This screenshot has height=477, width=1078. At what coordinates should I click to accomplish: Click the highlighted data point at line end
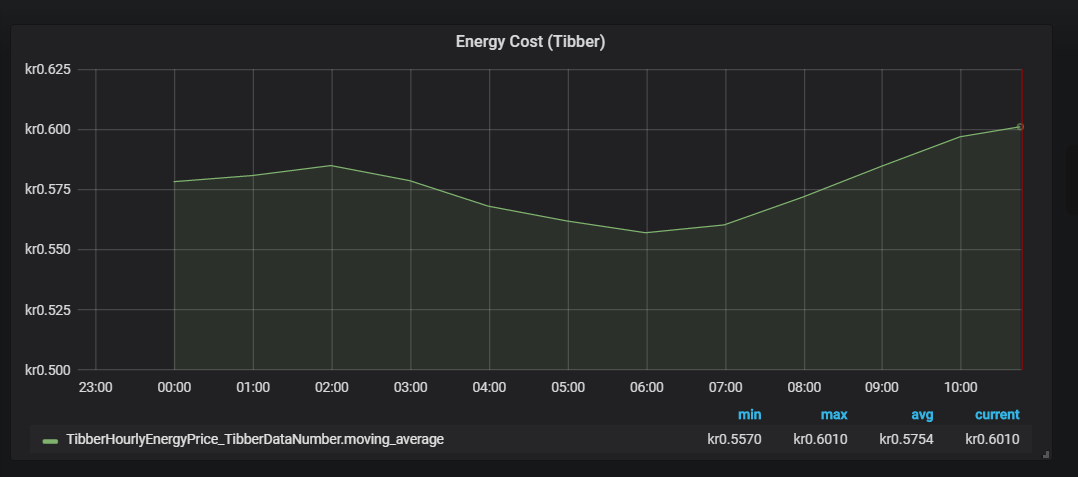coord(1020,127)
